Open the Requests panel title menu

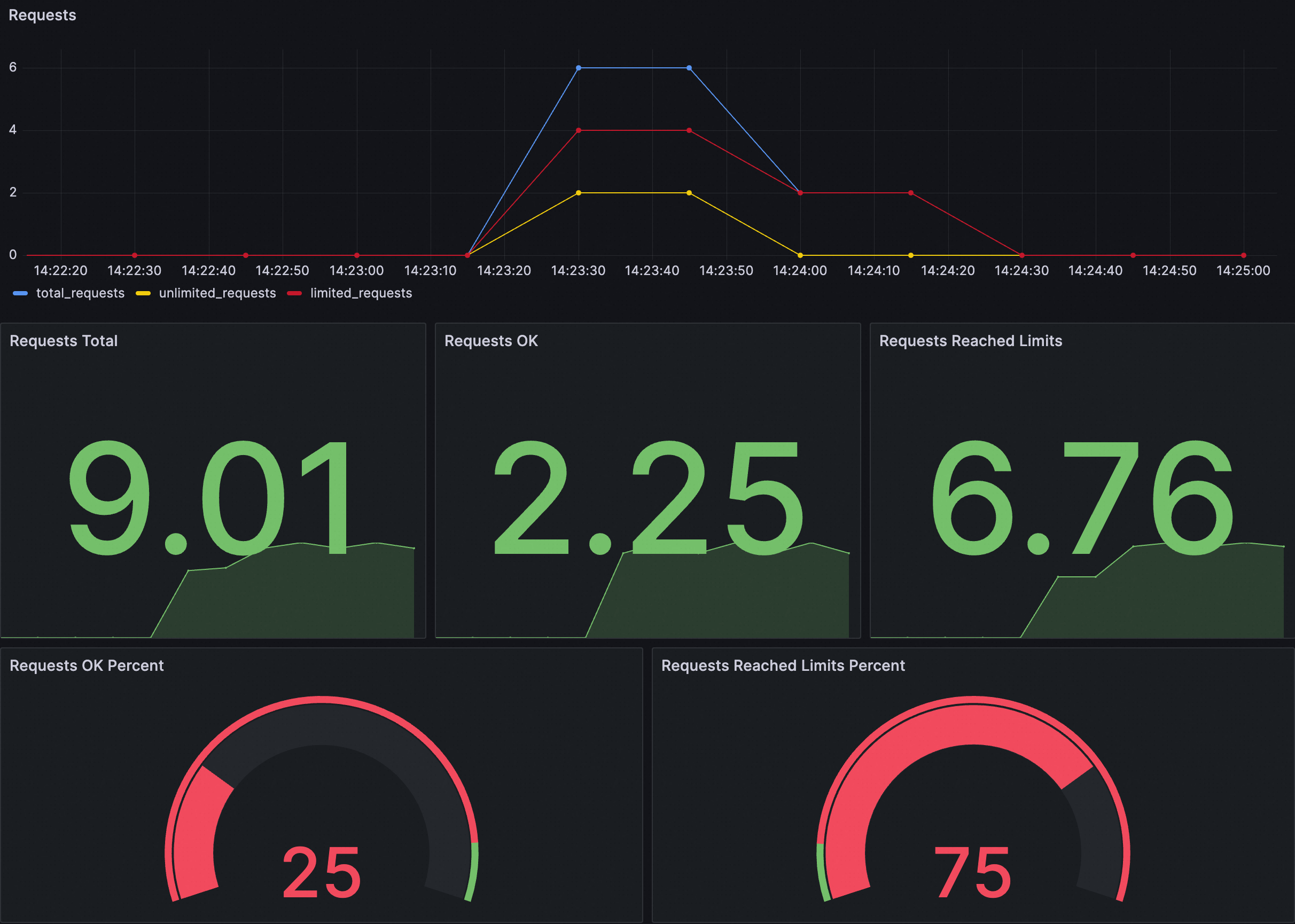pos(42,15)
